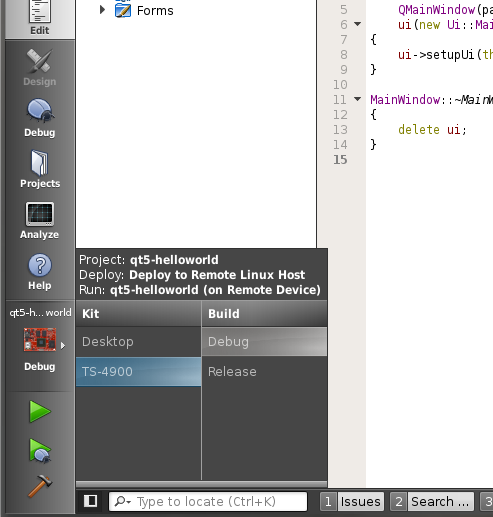The image size is (493, 517).
Task: Open the Issues output pane
Action: click(x=352, y=502)
